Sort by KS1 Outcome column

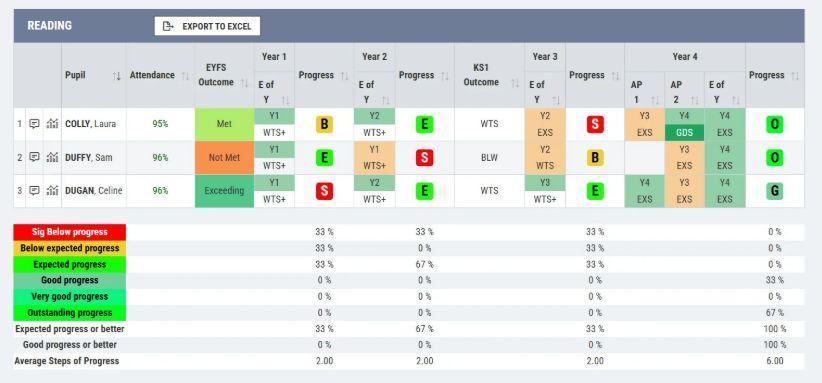(x=515, y=83)
